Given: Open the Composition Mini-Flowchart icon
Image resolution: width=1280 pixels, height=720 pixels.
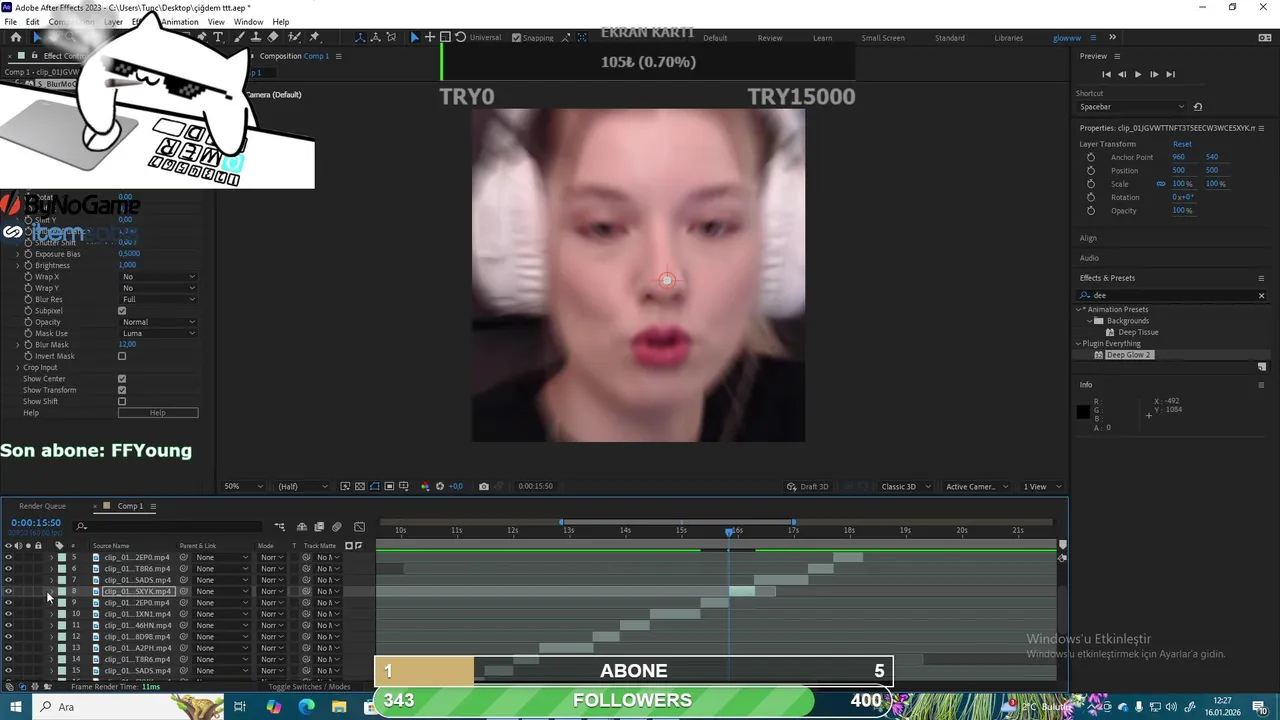Looking at the screenshot, I should [280, 526].
